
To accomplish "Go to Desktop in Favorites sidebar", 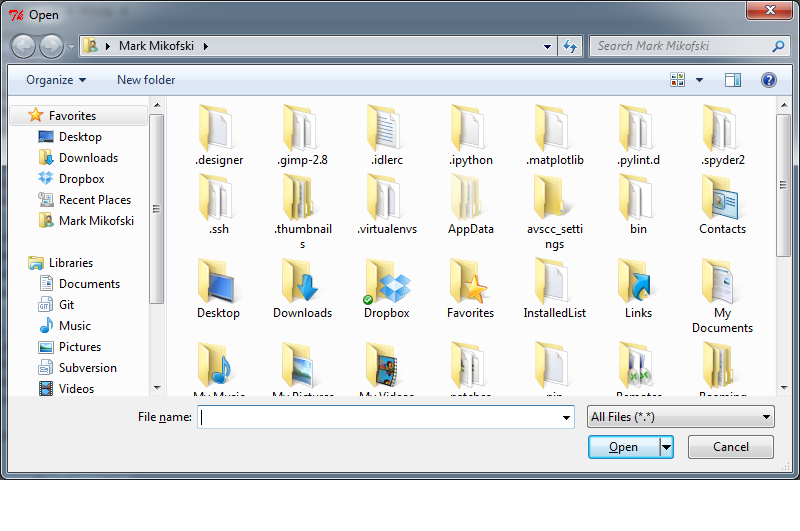I will 80,137.
